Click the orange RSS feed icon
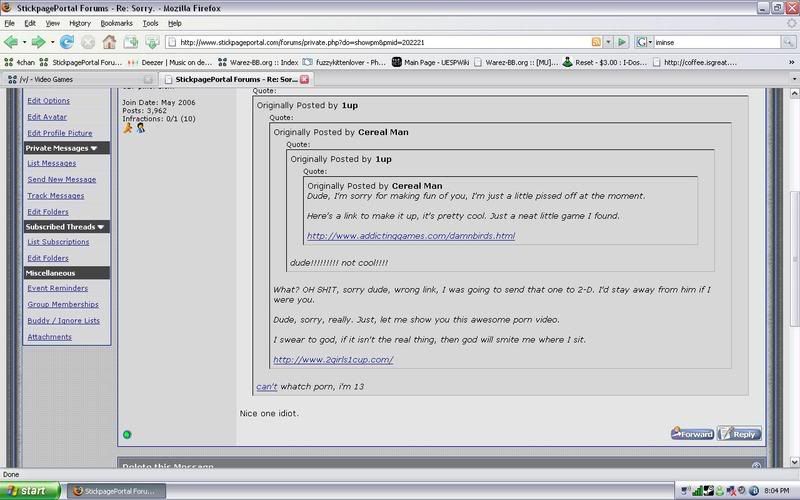Image resolution: width=800 pixels, height=500 pixels. (596, 42)
